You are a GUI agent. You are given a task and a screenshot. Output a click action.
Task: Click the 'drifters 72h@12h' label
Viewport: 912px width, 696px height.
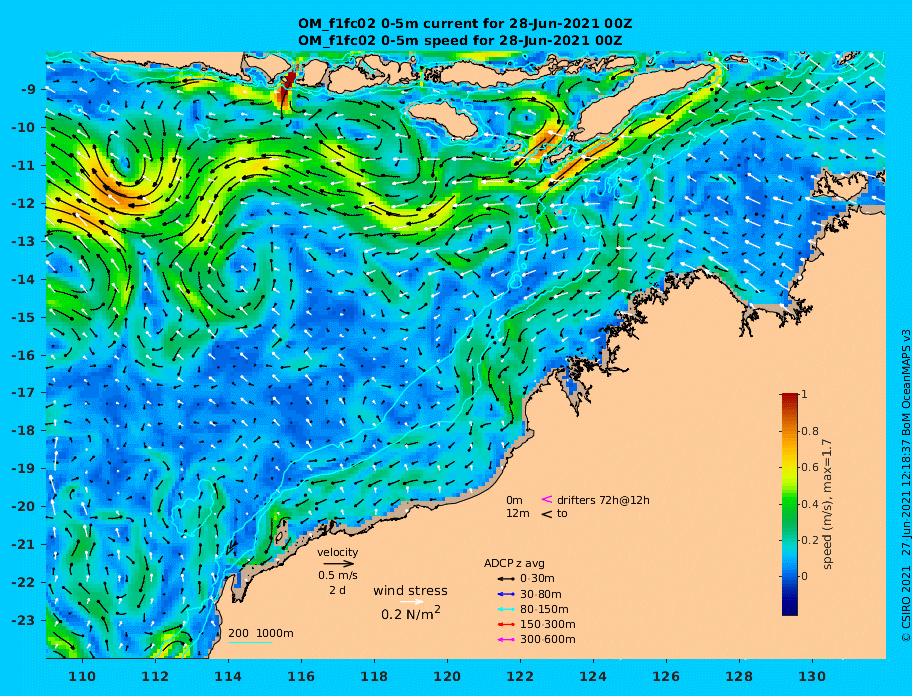point(603,500)
